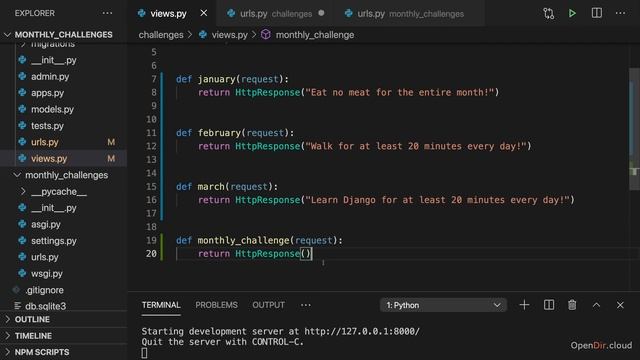Open __init__.py in the challenges folder
640x360 pixels.
point(63,60)
